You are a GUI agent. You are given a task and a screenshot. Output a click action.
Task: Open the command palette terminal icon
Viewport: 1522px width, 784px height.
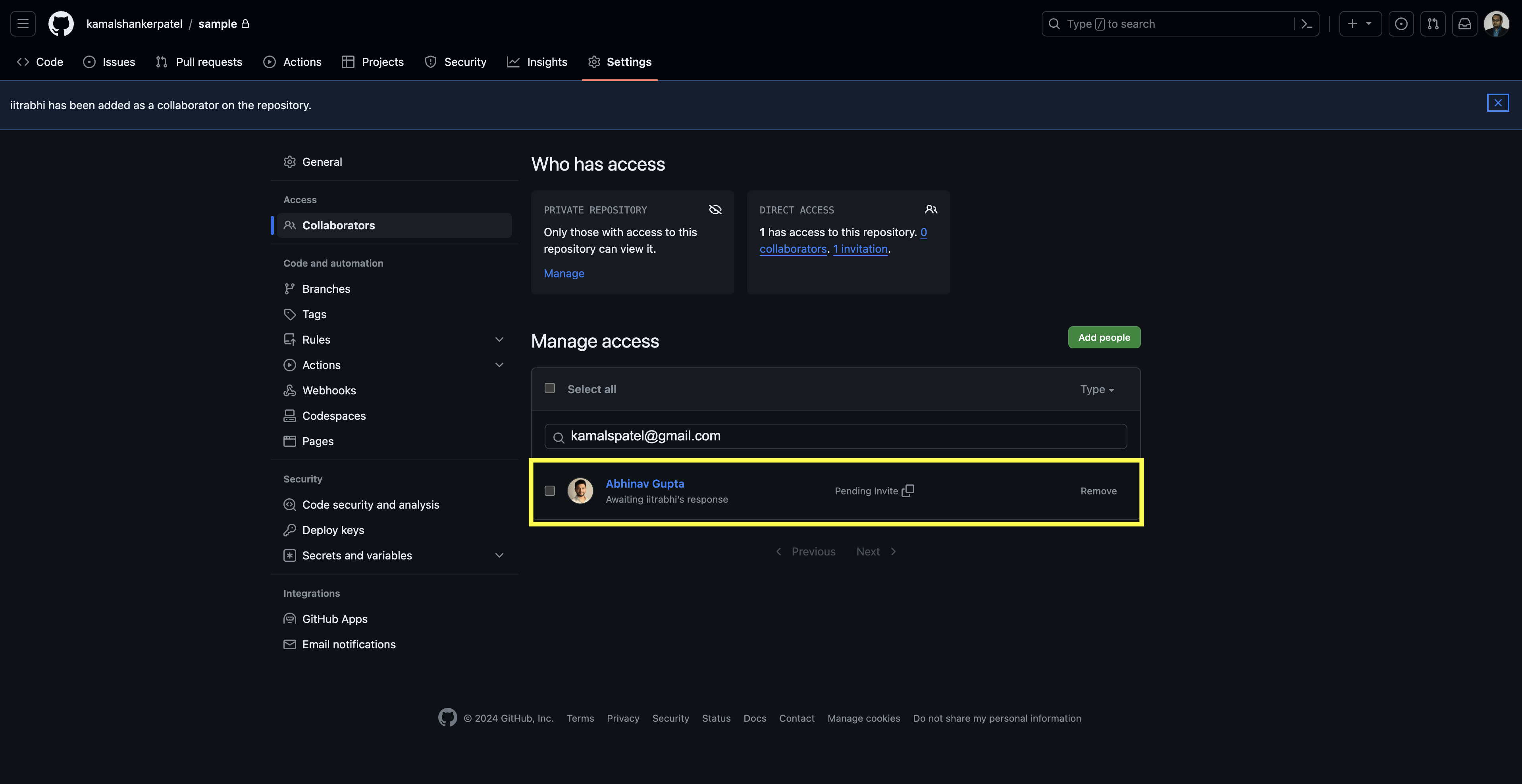pos(1306,24)
